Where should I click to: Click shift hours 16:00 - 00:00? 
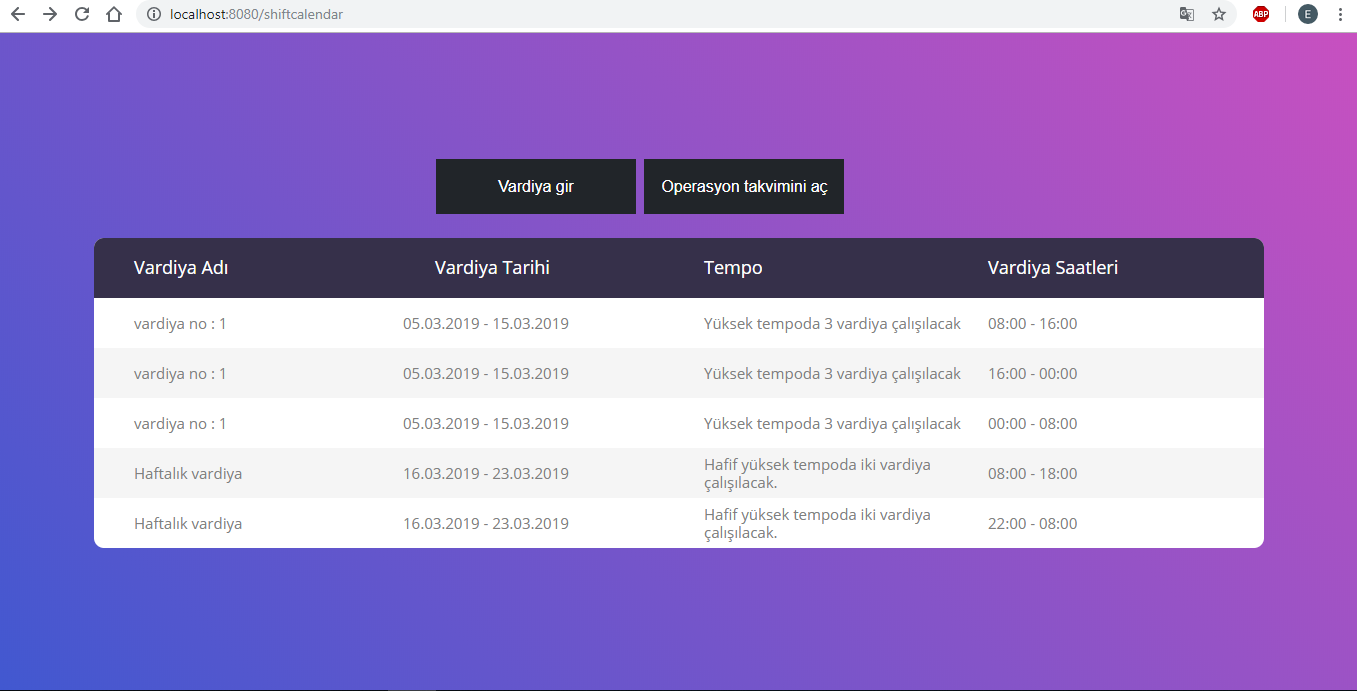pos(1033,374)
